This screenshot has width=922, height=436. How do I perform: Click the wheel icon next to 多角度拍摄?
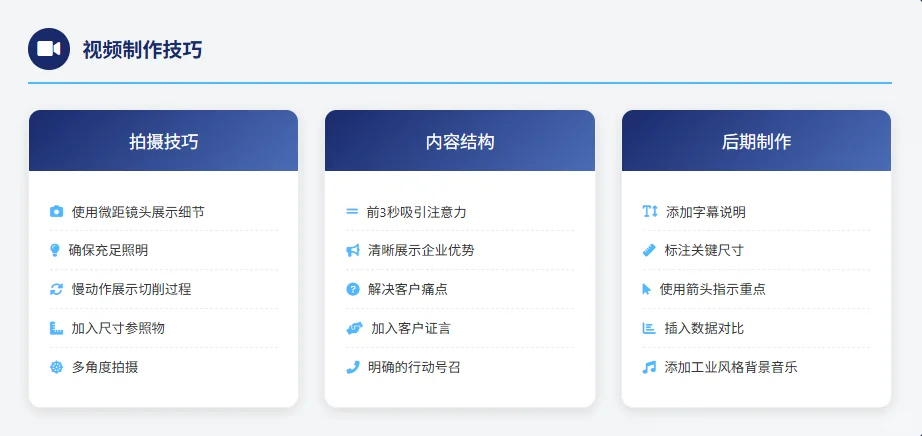coord(56,368)
